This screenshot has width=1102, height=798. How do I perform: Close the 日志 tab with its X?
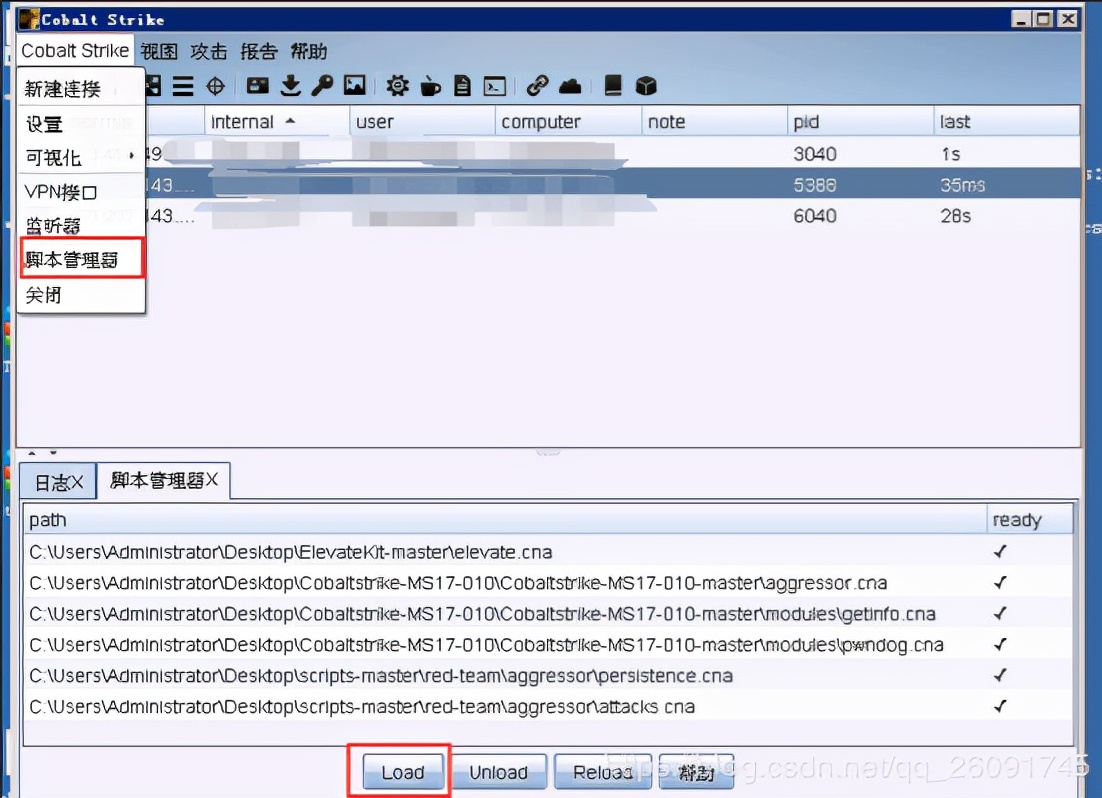click(77, 482)
